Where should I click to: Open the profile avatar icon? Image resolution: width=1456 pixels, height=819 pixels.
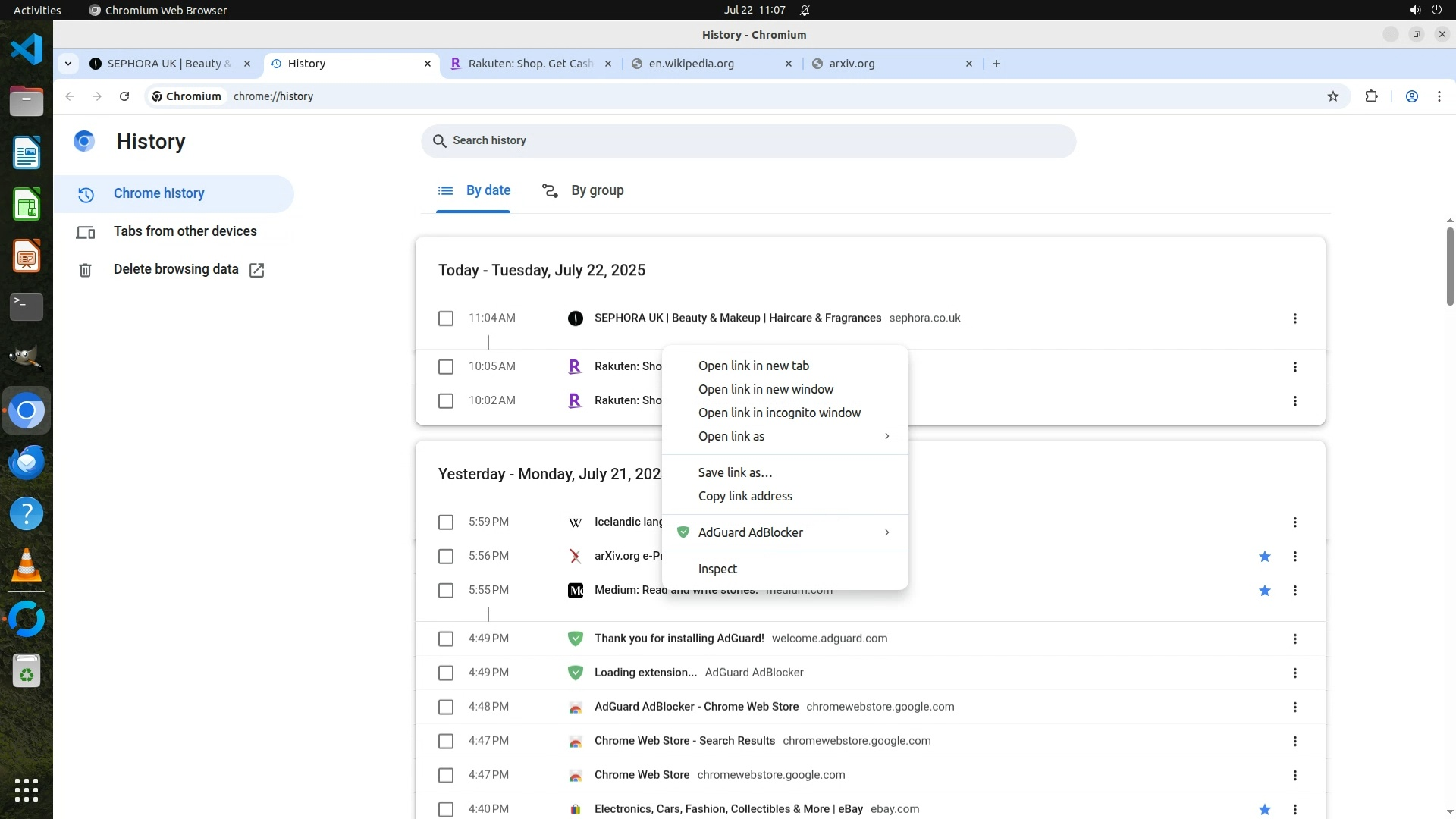(x=1411, y=96)
